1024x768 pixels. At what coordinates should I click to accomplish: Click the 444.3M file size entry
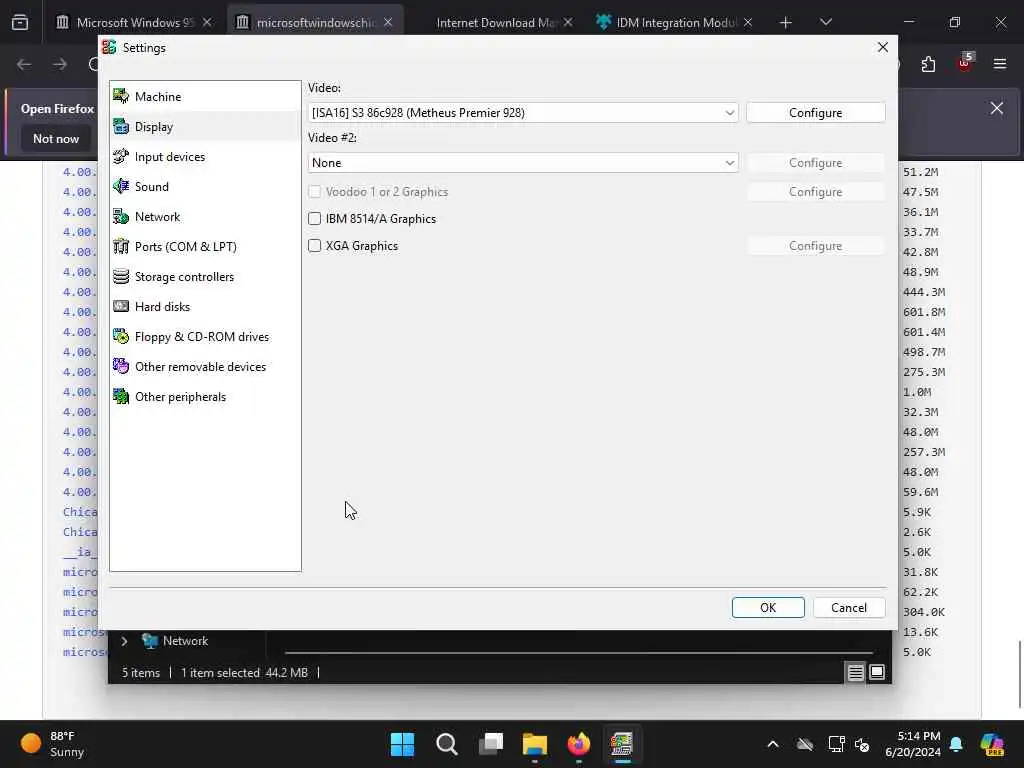[x=923, y=292]
